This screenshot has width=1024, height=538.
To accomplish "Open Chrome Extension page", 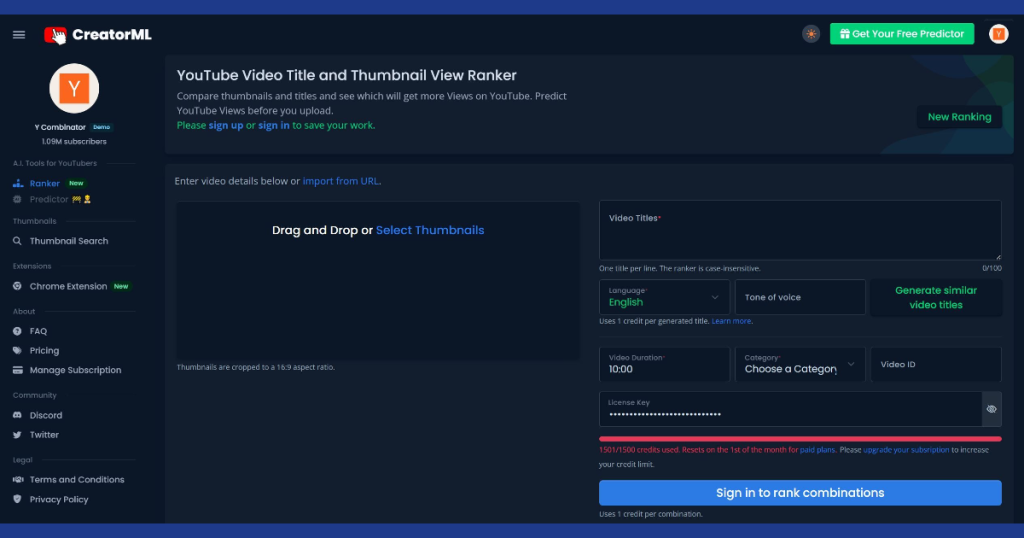I will click(68, 286).
